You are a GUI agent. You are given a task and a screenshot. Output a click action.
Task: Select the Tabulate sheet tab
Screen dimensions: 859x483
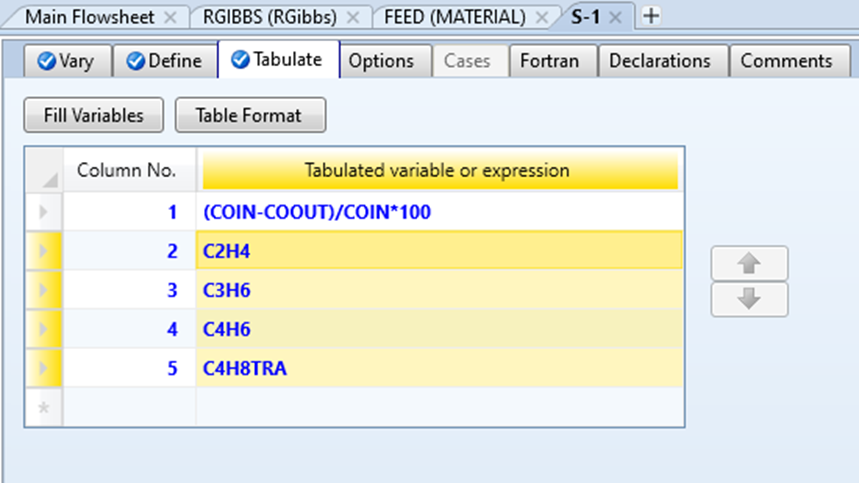pos(278,59)
